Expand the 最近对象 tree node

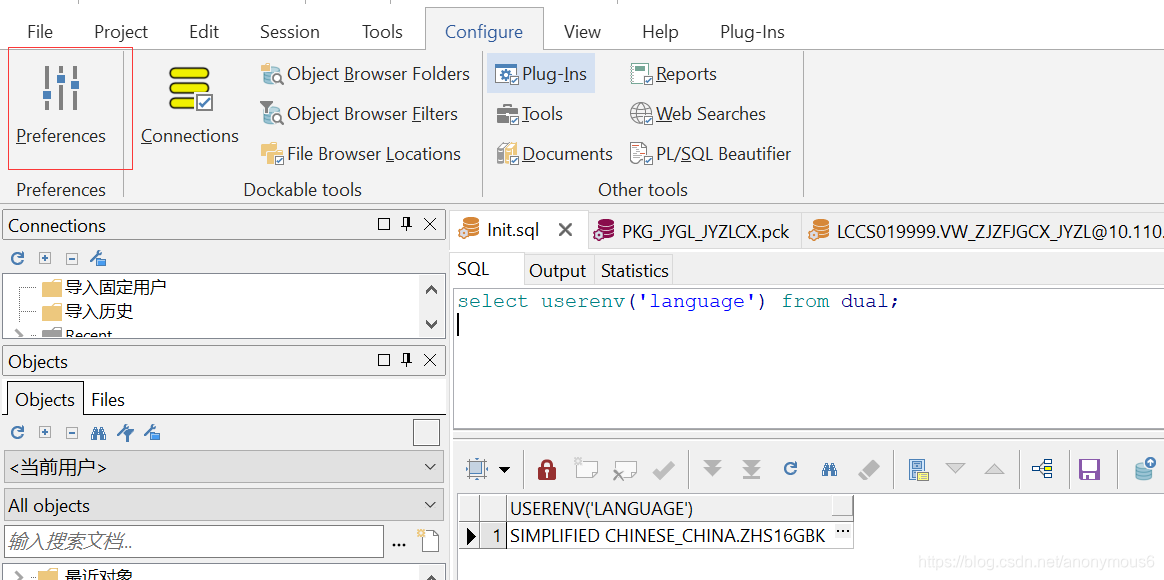(x=19, y=575)
